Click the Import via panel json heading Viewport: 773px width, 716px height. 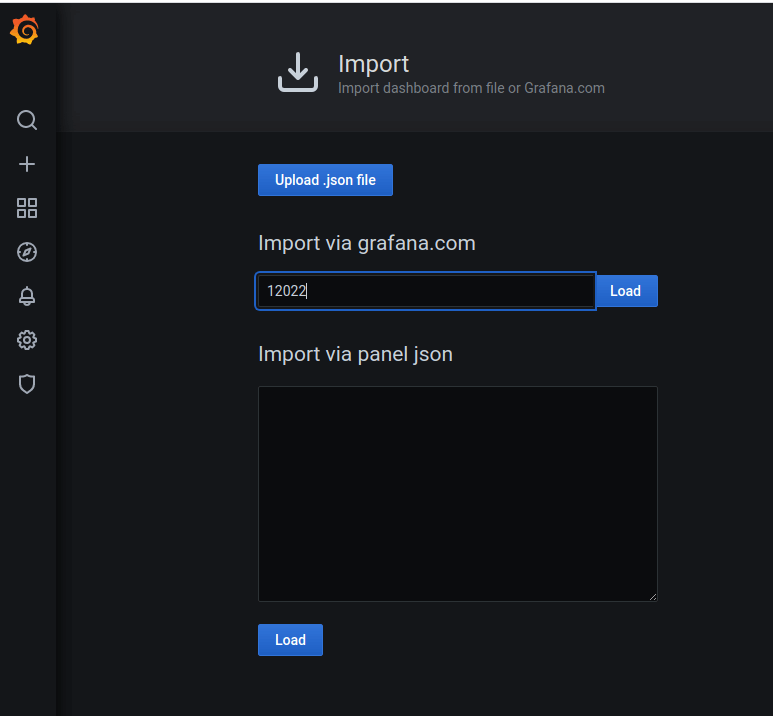pos(355,355)
